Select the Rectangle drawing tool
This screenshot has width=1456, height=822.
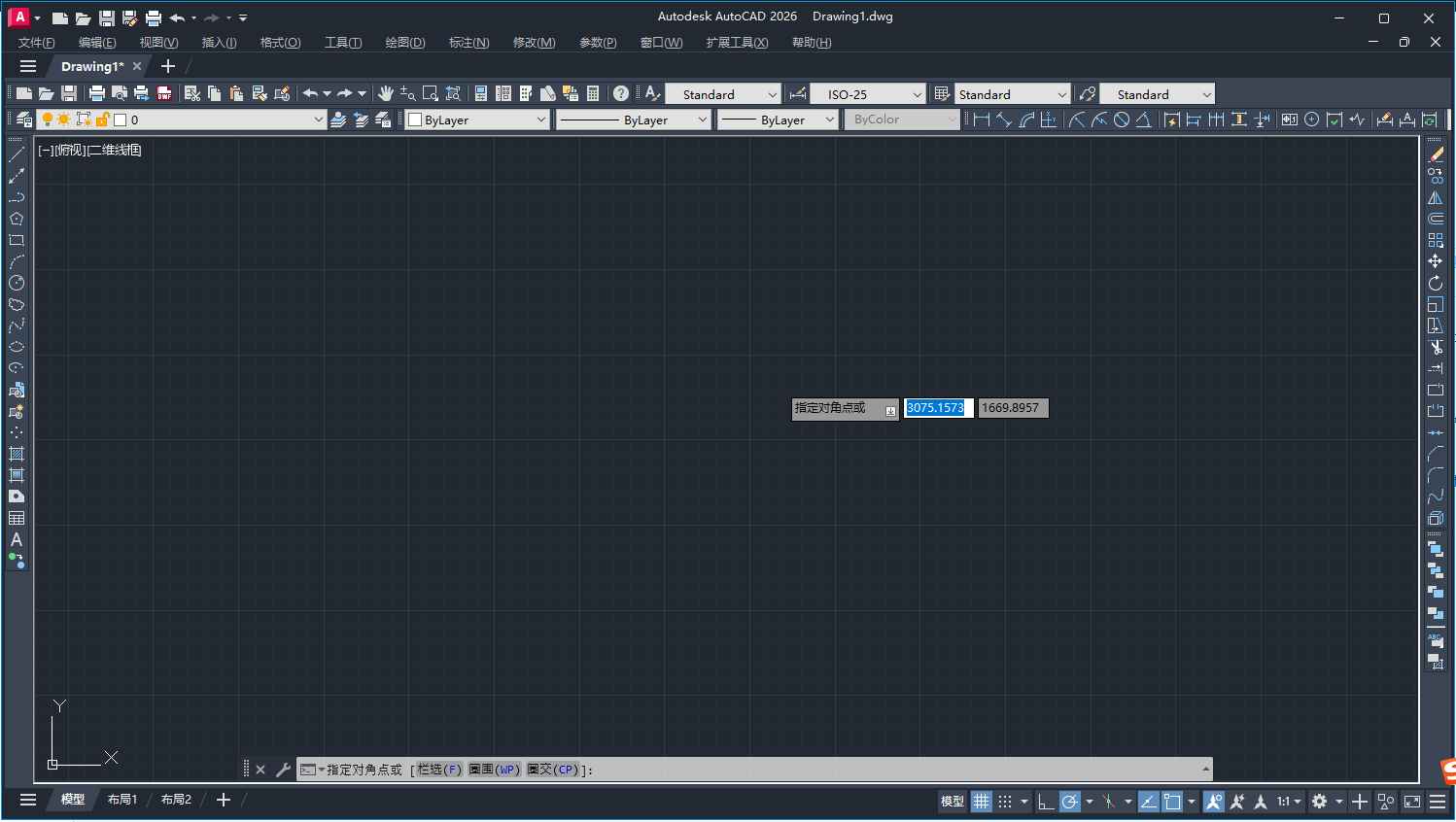click(17, 239)
